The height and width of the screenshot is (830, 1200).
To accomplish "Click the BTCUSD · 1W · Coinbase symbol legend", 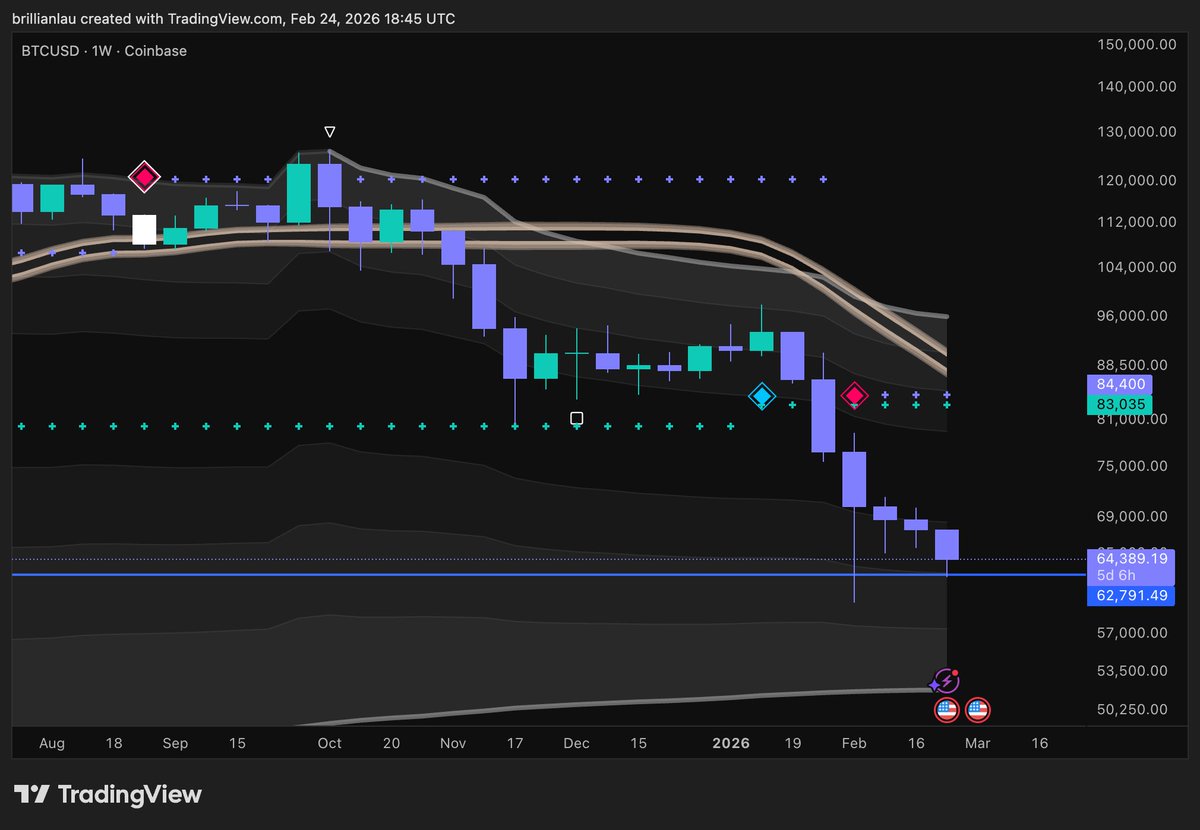I will (x=104, y=50).
